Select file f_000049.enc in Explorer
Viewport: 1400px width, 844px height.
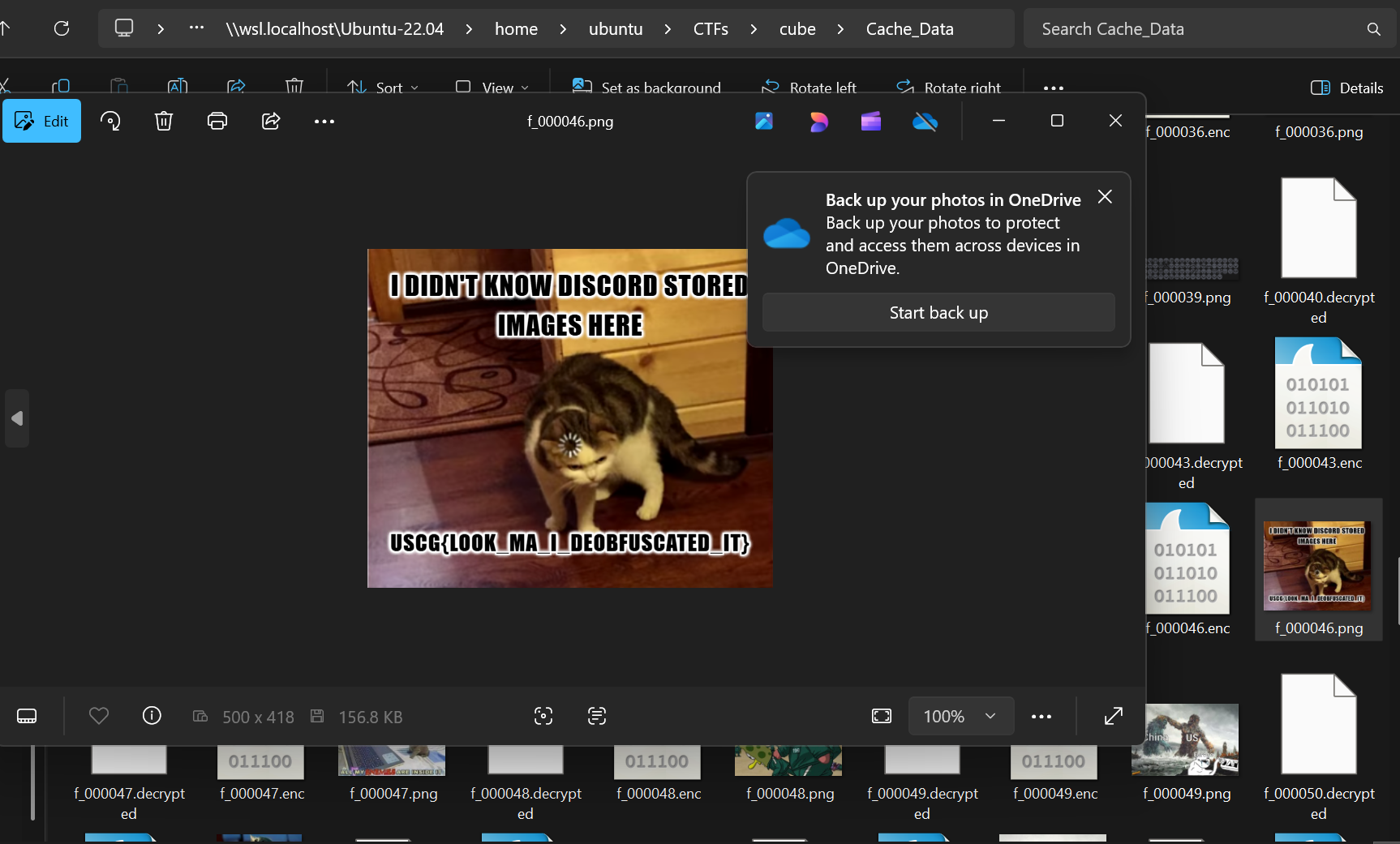click(x=1054, y=774)
